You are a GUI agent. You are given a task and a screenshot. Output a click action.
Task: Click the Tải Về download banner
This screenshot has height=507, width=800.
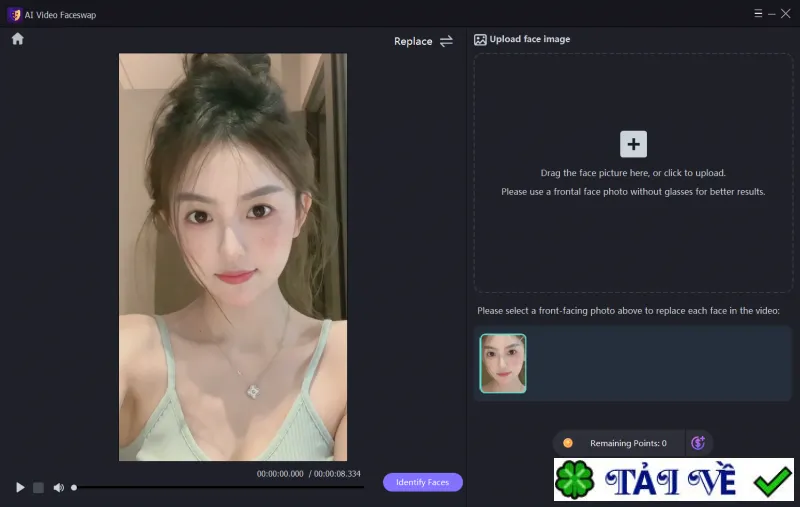coord(674,479)
